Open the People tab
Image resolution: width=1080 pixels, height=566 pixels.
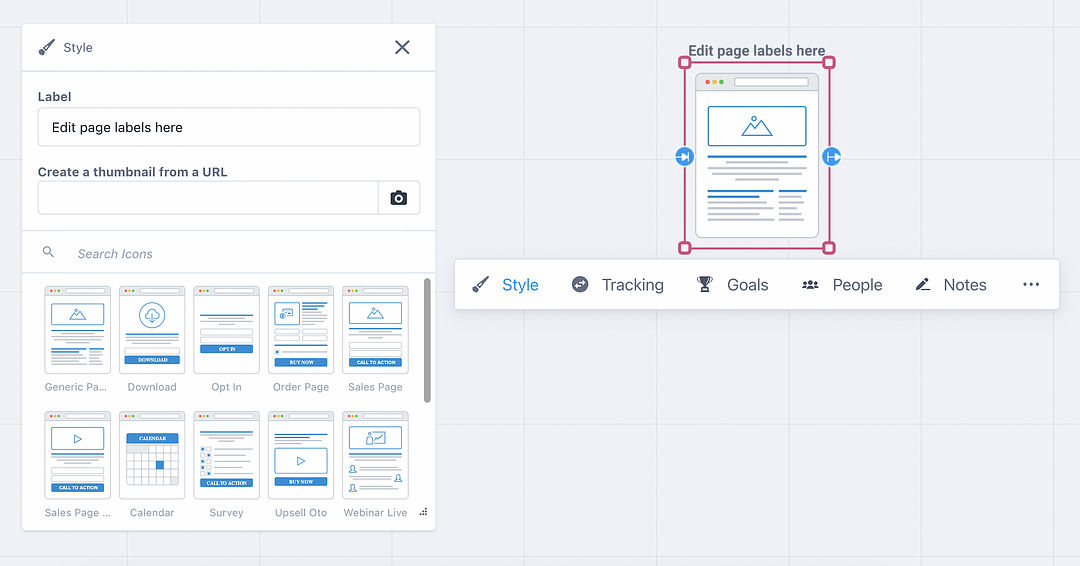point(842,284)
